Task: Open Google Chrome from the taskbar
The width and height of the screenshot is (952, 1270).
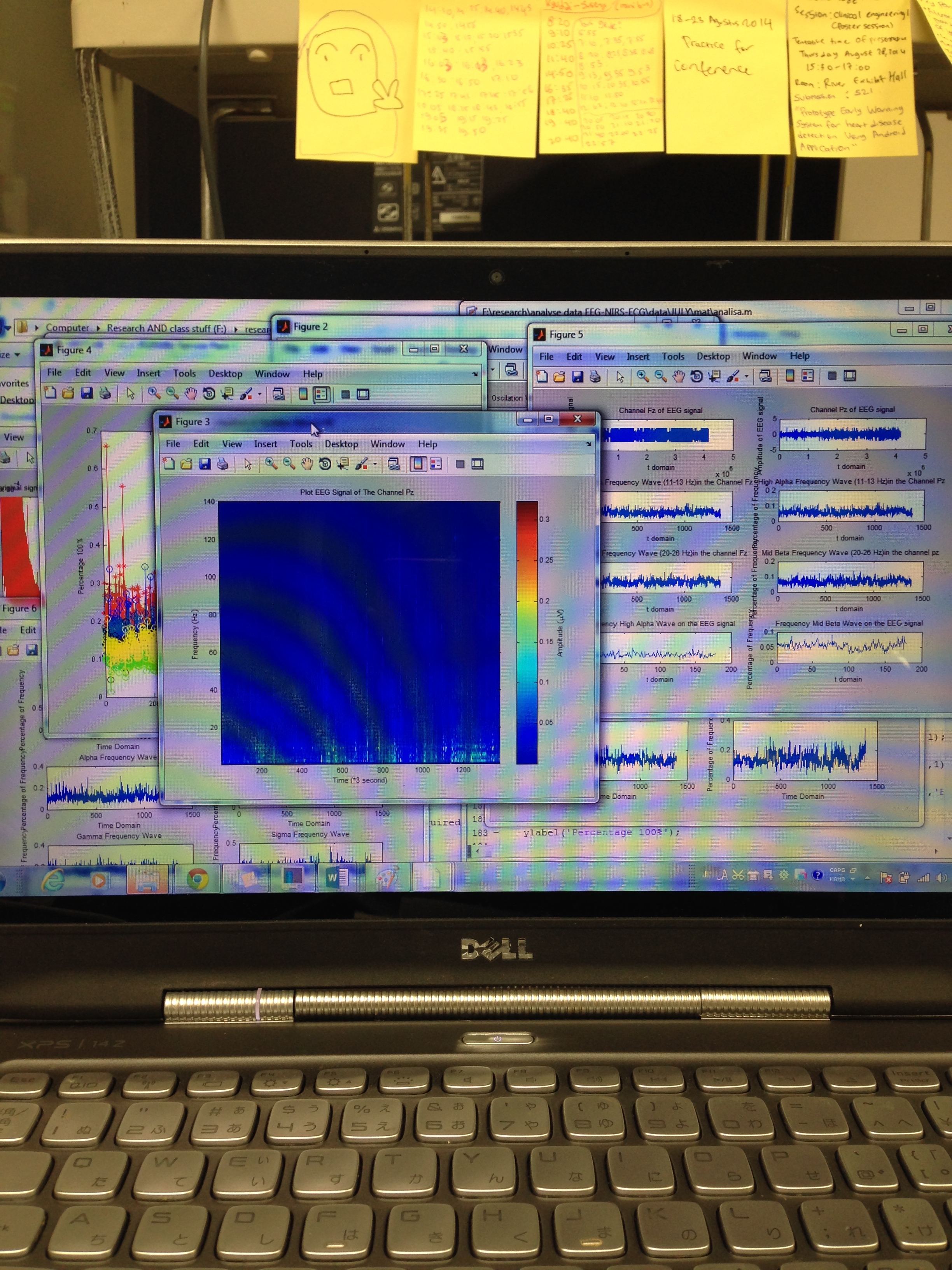Action: [197, 879]
